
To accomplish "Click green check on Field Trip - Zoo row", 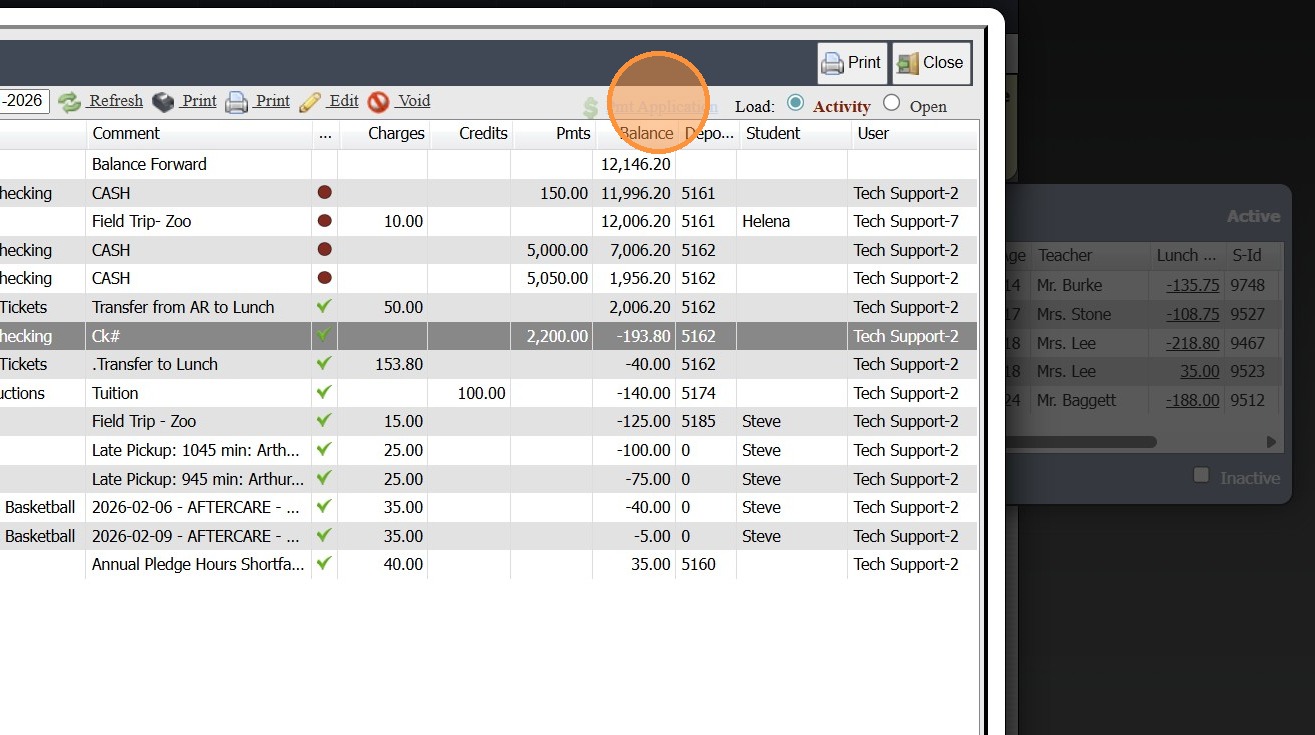I will [x=324, y=420].
